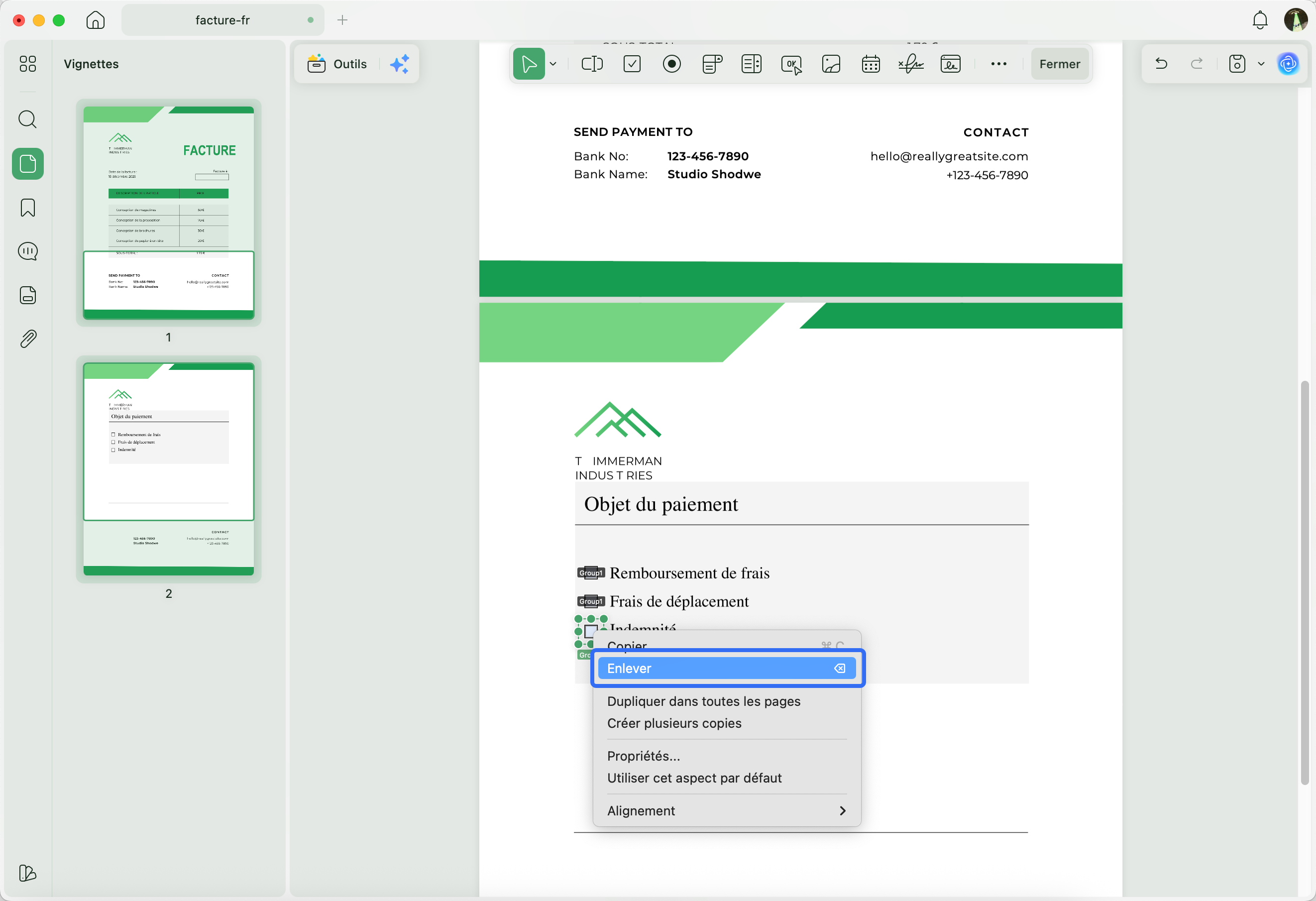Open the bottom-left sidebar icon
Viewport: 1316px width, 901px height.
point(28,873)
